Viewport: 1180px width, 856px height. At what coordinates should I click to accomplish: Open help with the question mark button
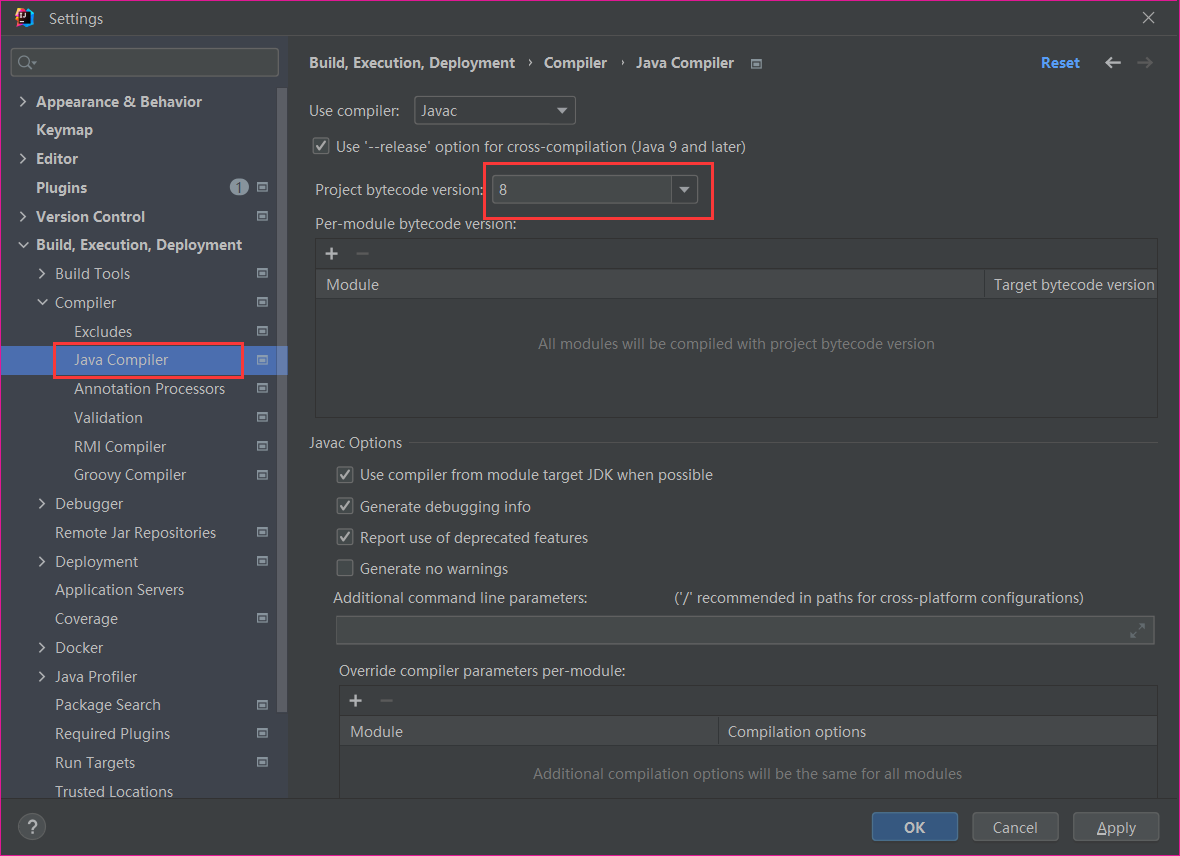(32, 827)
